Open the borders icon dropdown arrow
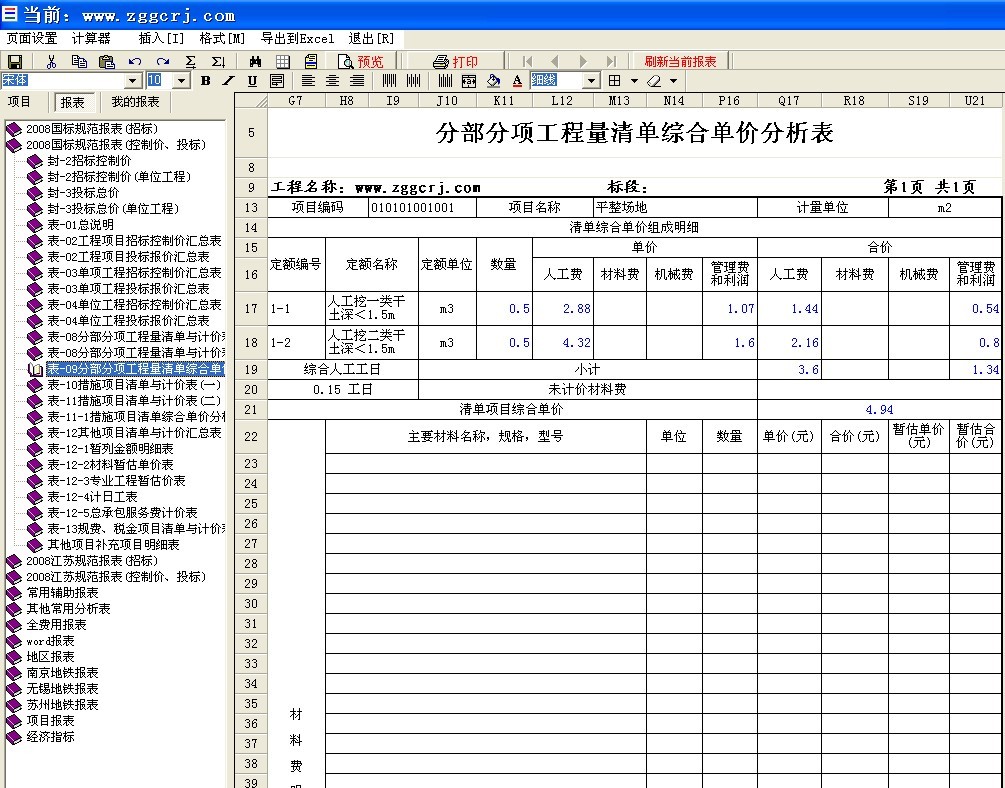This screenshot has height=788, width=1005. coord(634,81)
